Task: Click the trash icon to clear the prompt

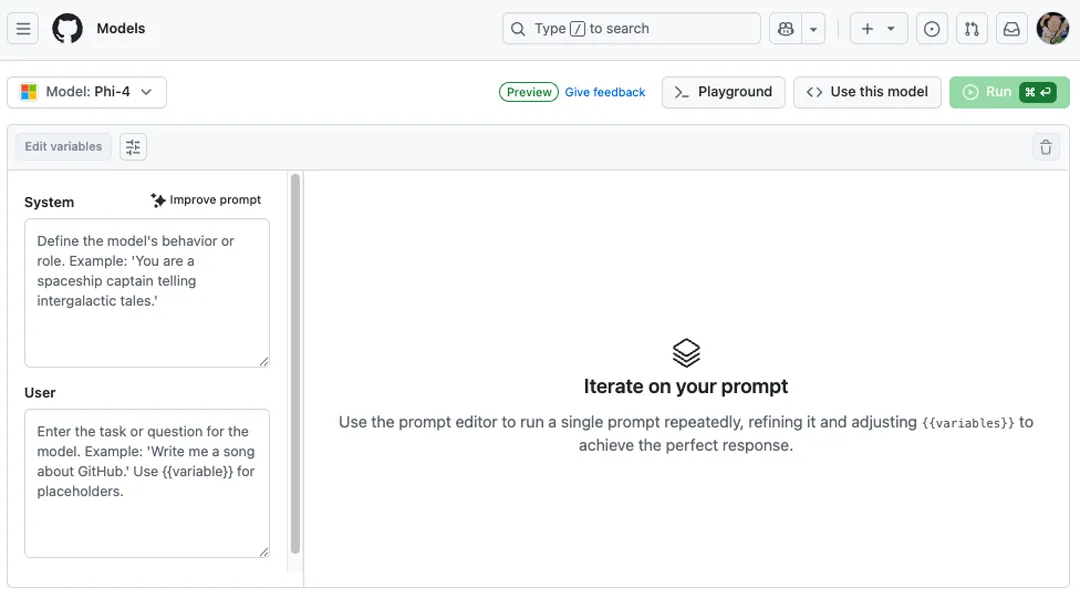Action: (1046, 146)
